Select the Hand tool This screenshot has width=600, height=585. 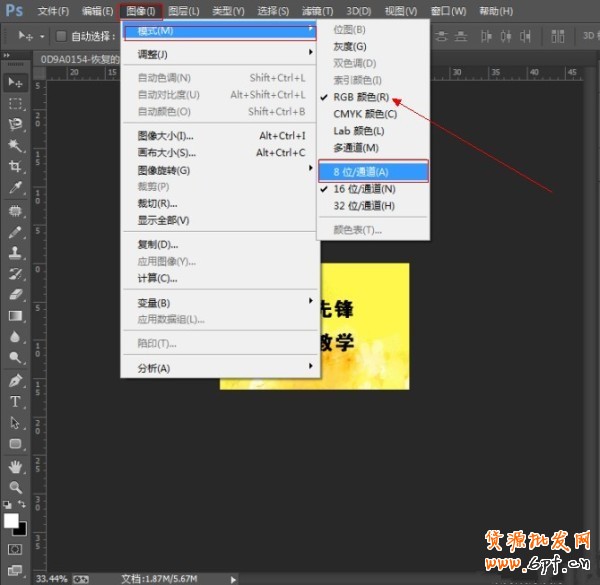16,467
